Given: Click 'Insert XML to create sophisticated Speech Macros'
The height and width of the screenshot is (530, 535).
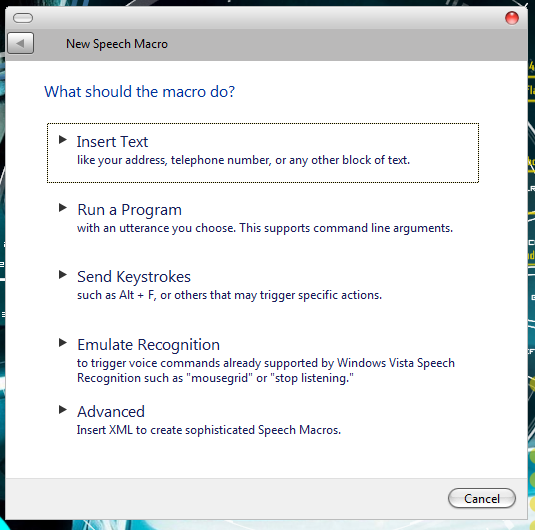Looking at the screenshot, I should click(209, 430).
